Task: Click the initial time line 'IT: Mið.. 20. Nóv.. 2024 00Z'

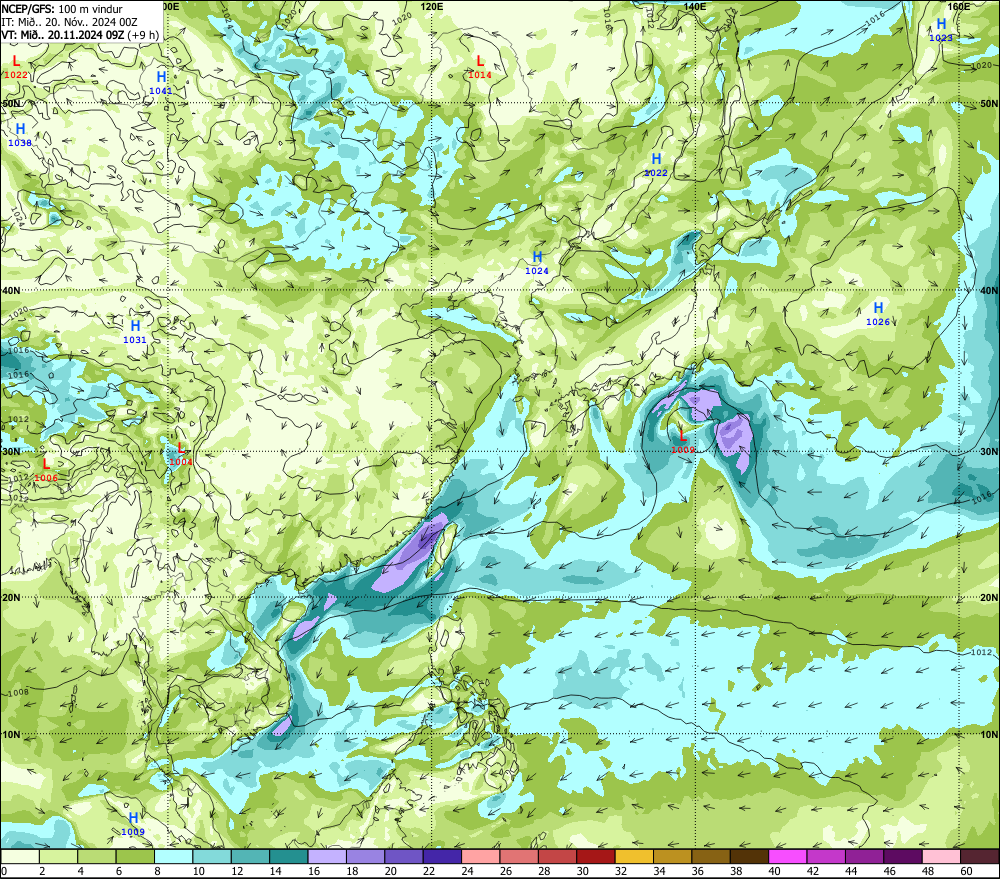Action: 70,22
